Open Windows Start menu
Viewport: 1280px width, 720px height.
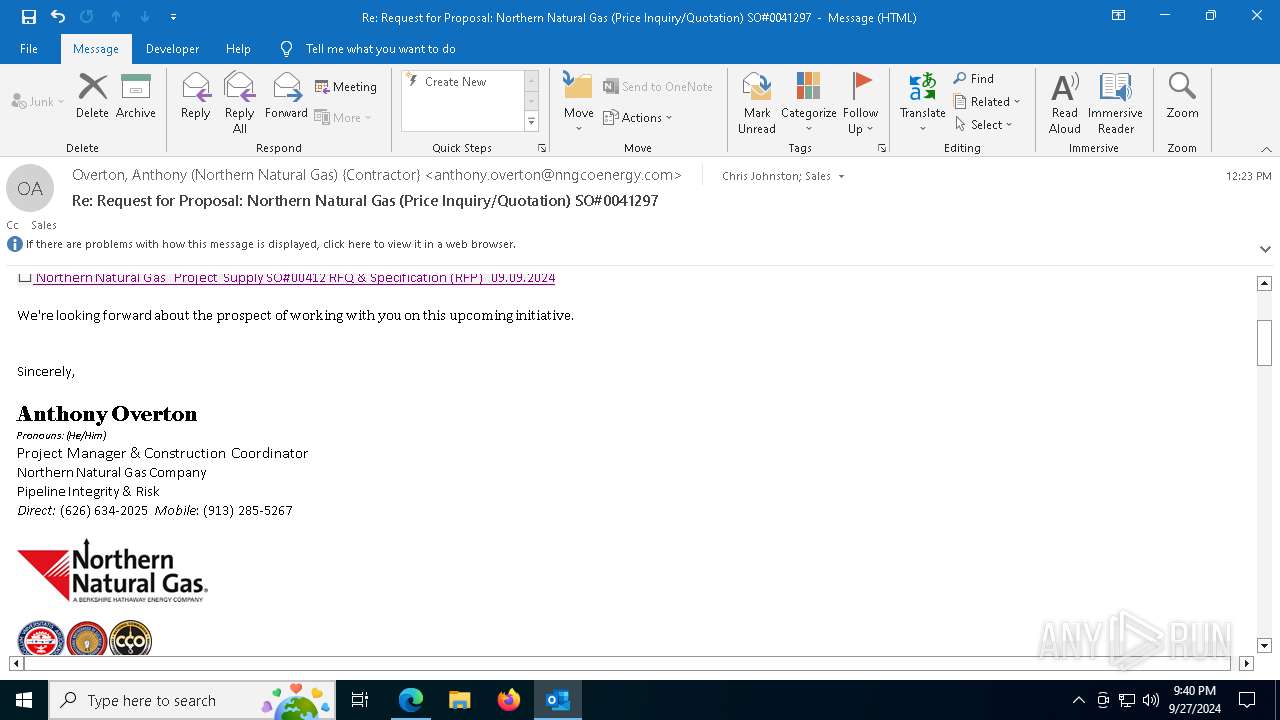24,700
